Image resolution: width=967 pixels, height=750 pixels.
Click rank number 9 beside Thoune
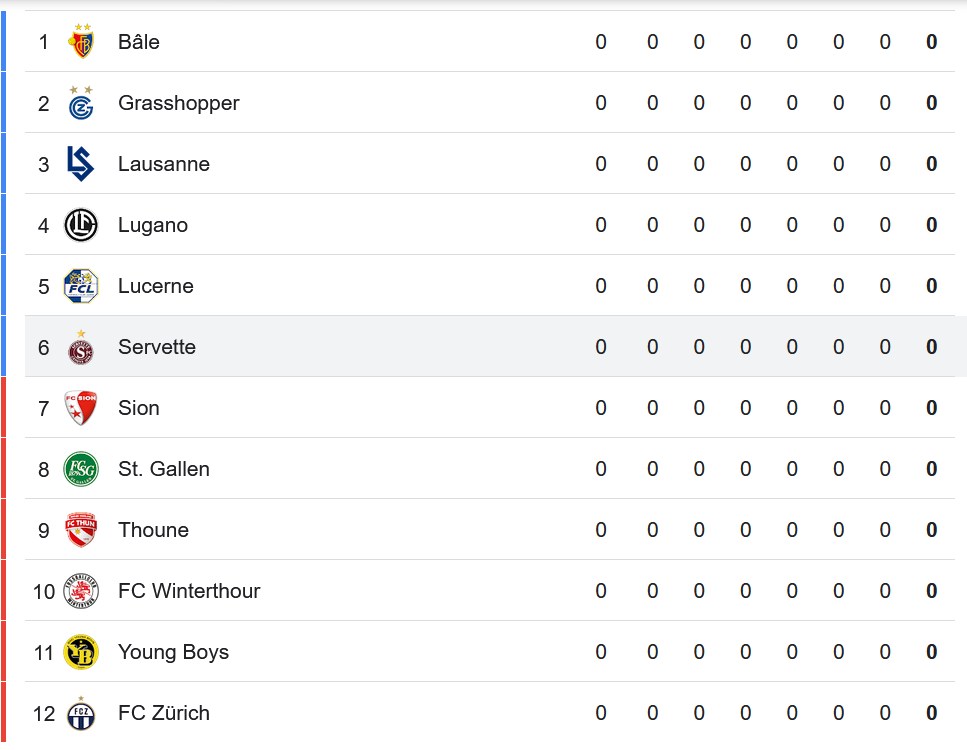click(43, 530)
